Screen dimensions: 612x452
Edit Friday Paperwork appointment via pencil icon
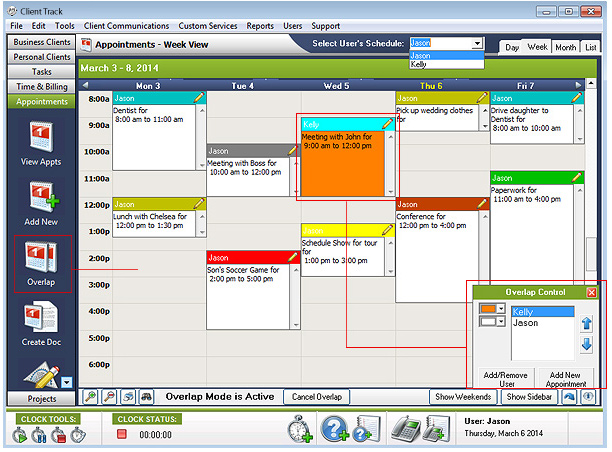click(x=577, y=177)
